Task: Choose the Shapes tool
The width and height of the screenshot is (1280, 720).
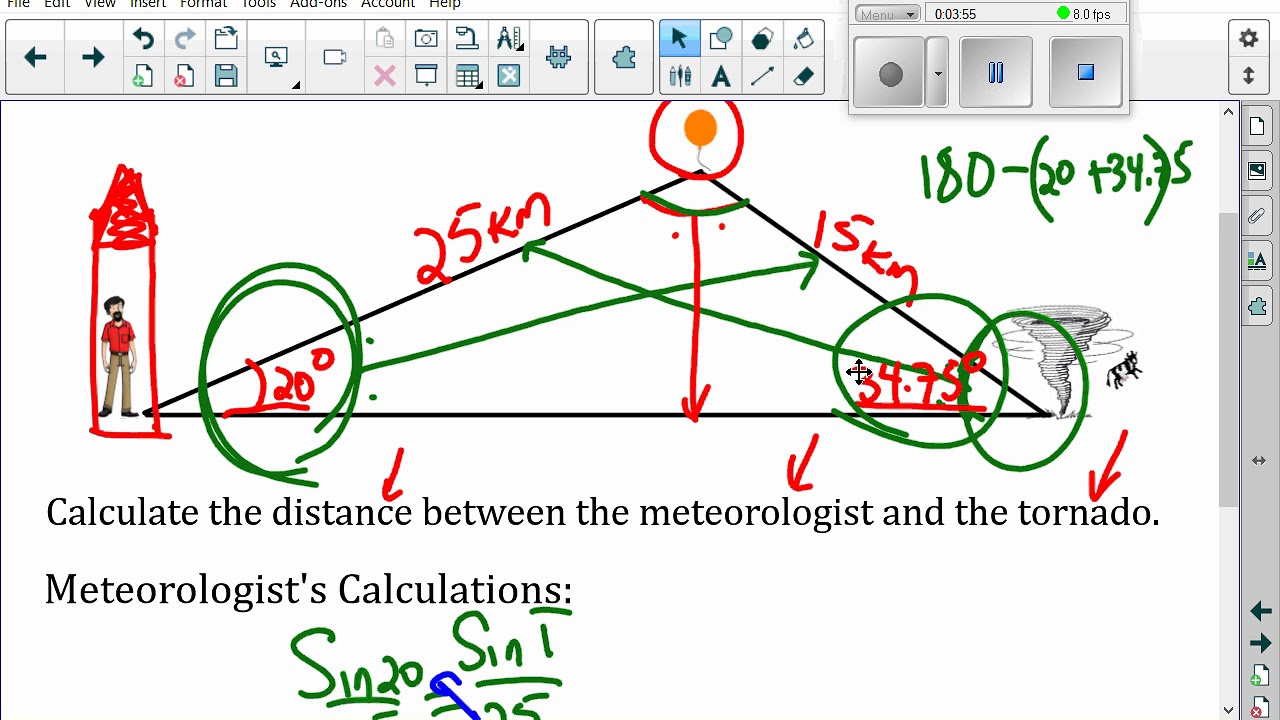Action: [720, 39]
